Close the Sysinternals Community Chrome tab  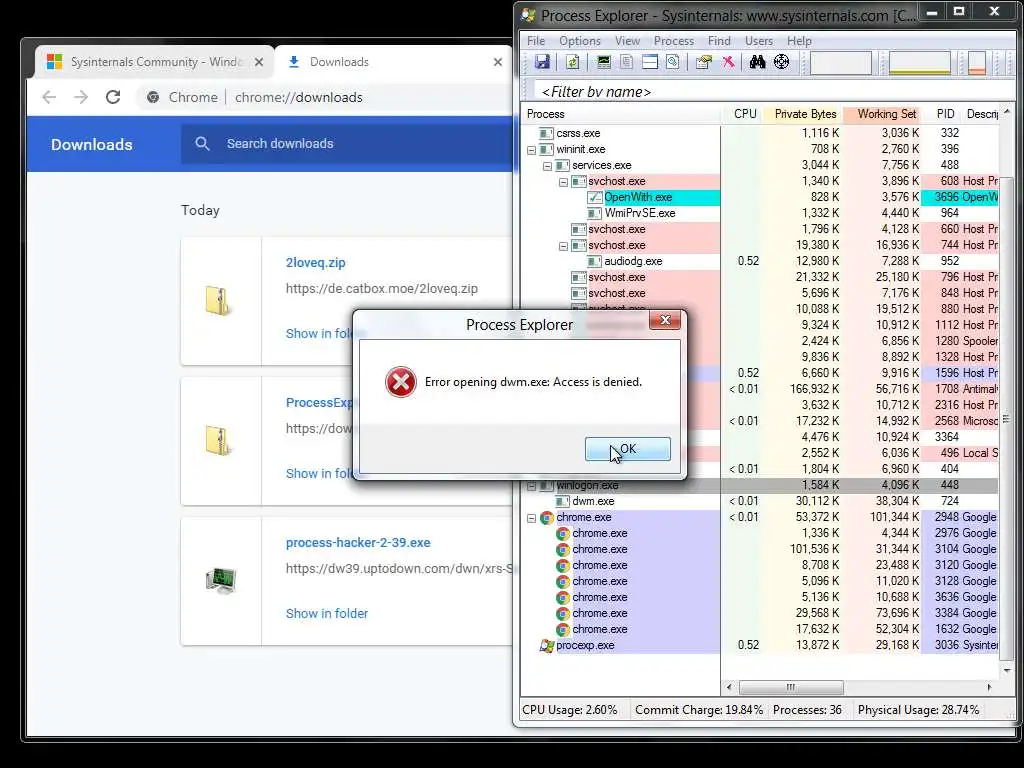(x=259, y=62)
